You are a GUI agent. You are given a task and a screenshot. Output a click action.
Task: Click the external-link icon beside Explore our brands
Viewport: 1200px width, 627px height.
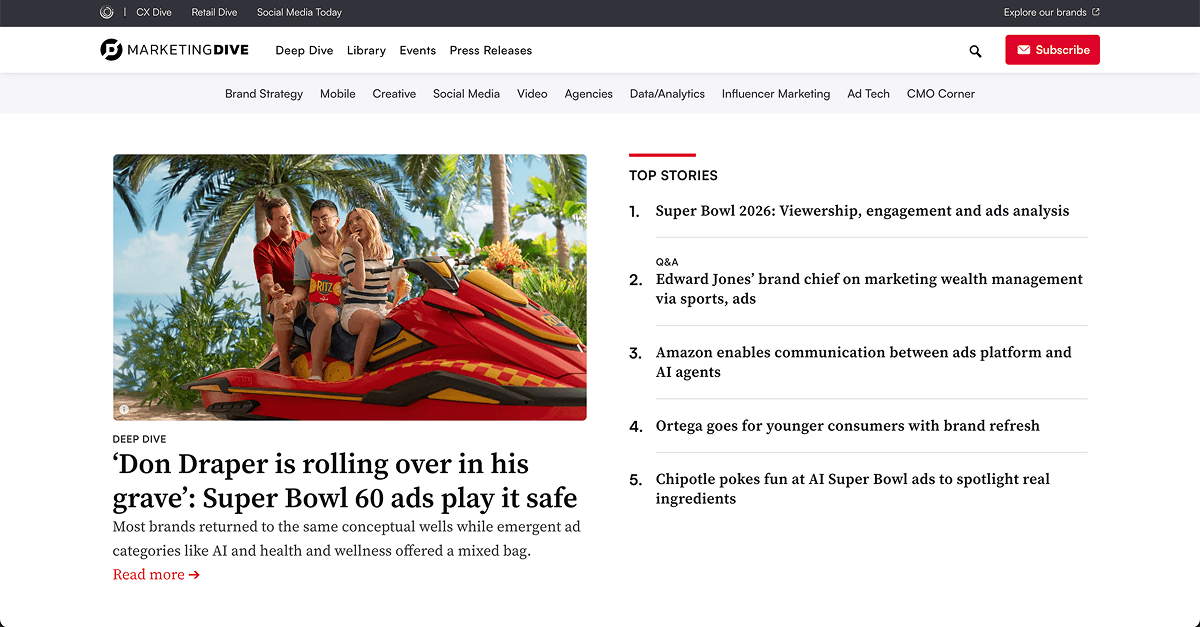pos(1095,13)
